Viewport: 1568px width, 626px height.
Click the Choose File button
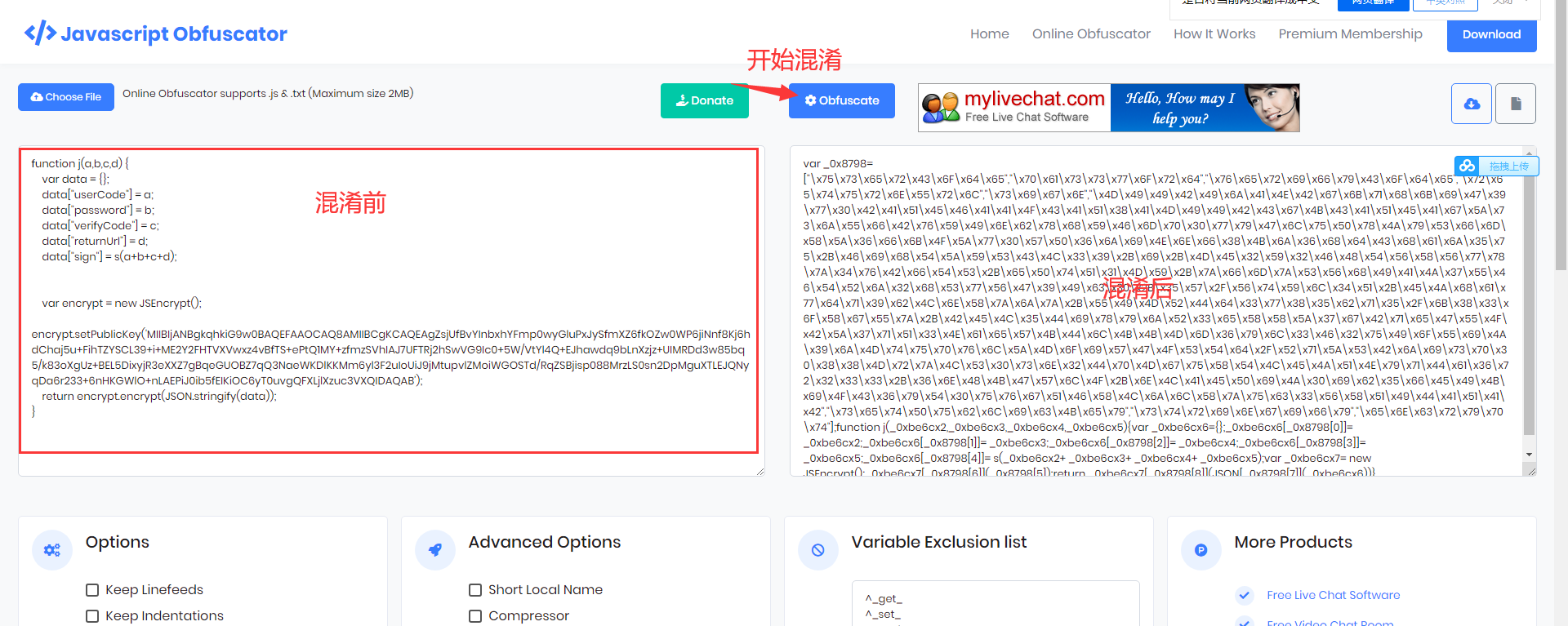click(x=66, y=97)
